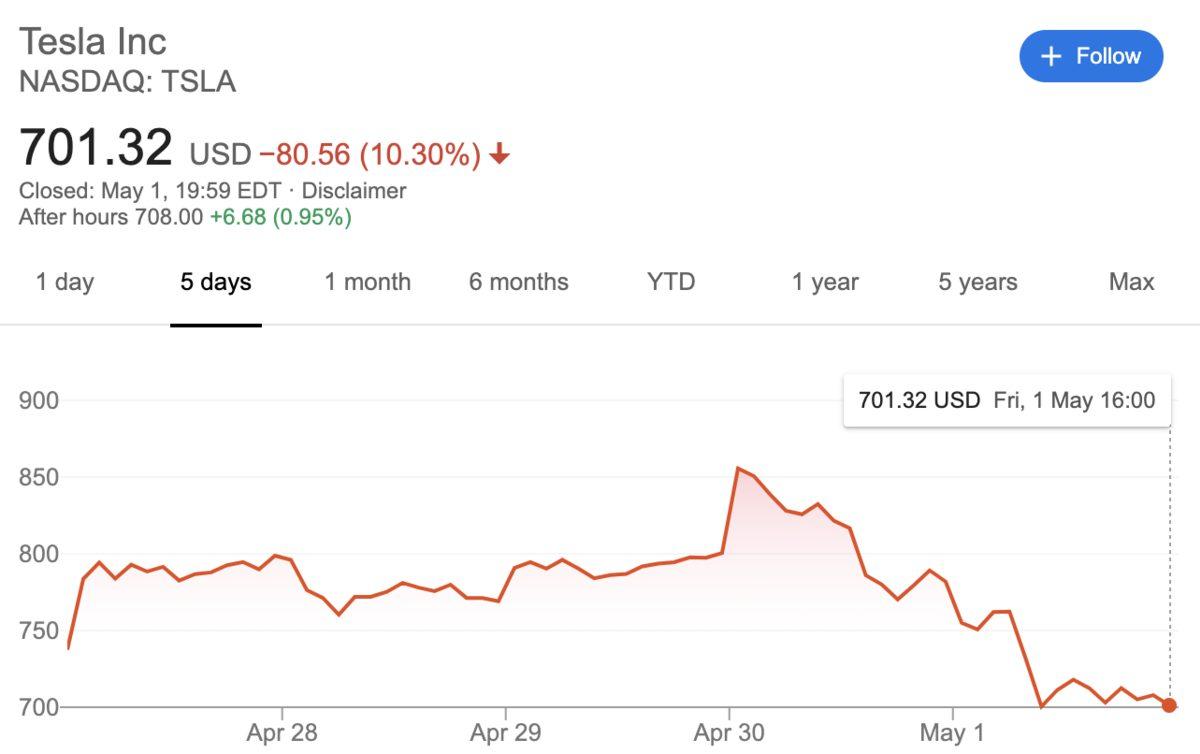The width and height of the screenshot is (1200, 754).
Task: Show the Max time range
Action: pos(1131,283)
